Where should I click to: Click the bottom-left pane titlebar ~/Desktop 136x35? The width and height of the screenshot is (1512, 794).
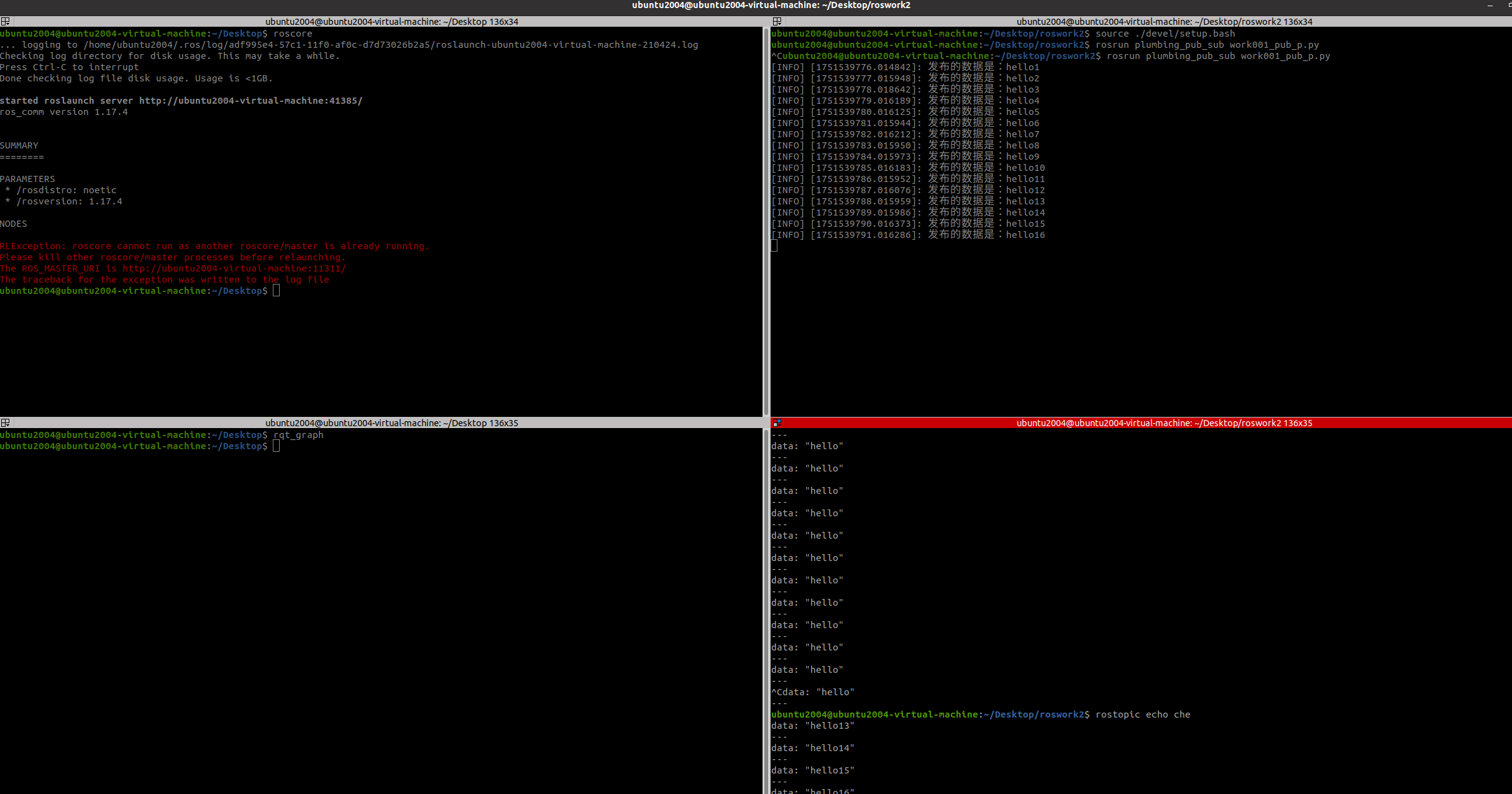tap(392, 422)
